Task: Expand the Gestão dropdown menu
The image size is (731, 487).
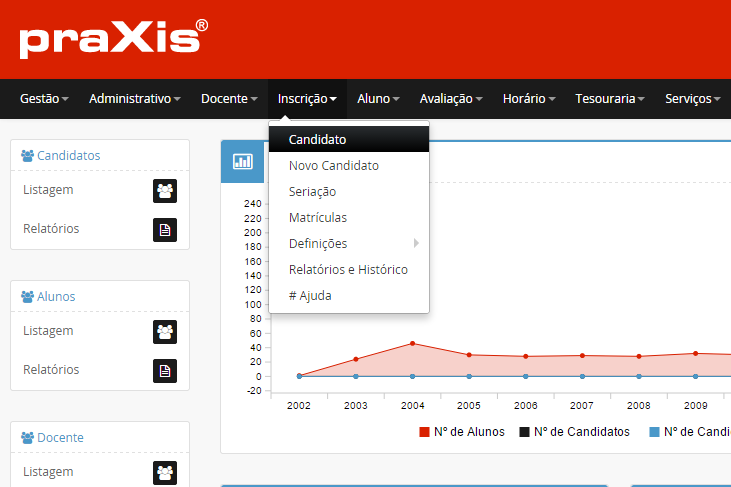Action: tap(44, 99)
